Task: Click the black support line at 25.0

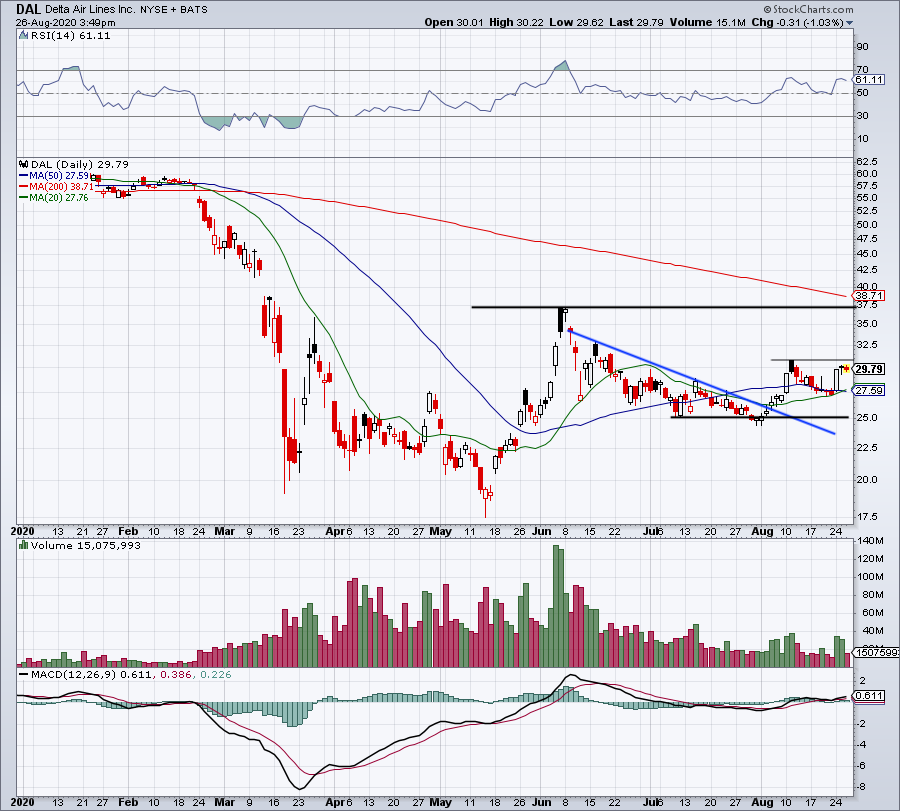Action: (x=759, y=417)
